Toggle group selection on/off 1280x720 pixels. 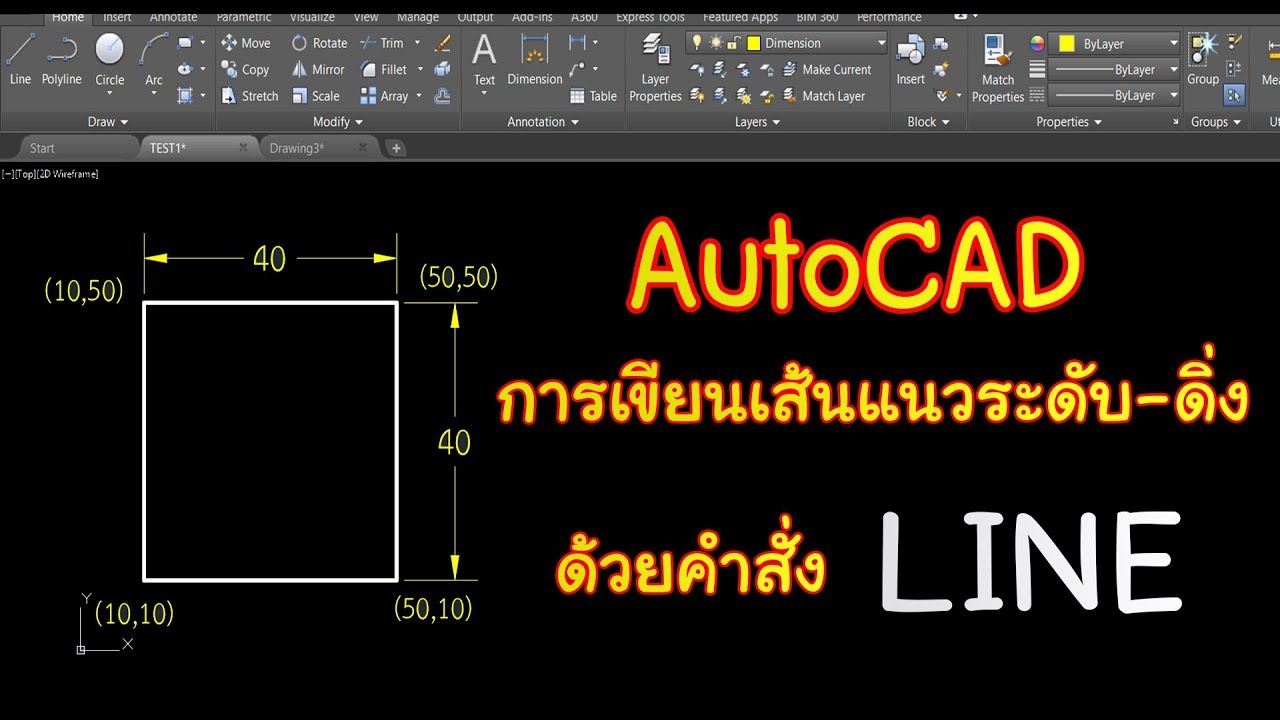pyautogui.click(x=1234, y=95)
